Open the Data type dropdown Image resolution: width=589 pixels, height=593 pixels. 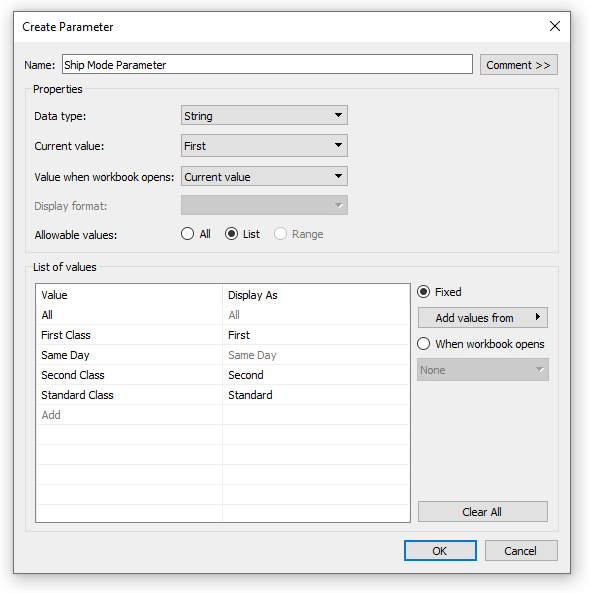(264, 115)
